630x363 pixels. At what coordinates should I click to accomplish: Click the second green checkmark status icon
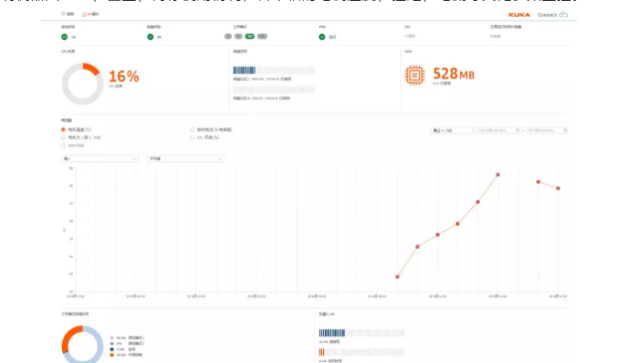click(x=150, y=37)
